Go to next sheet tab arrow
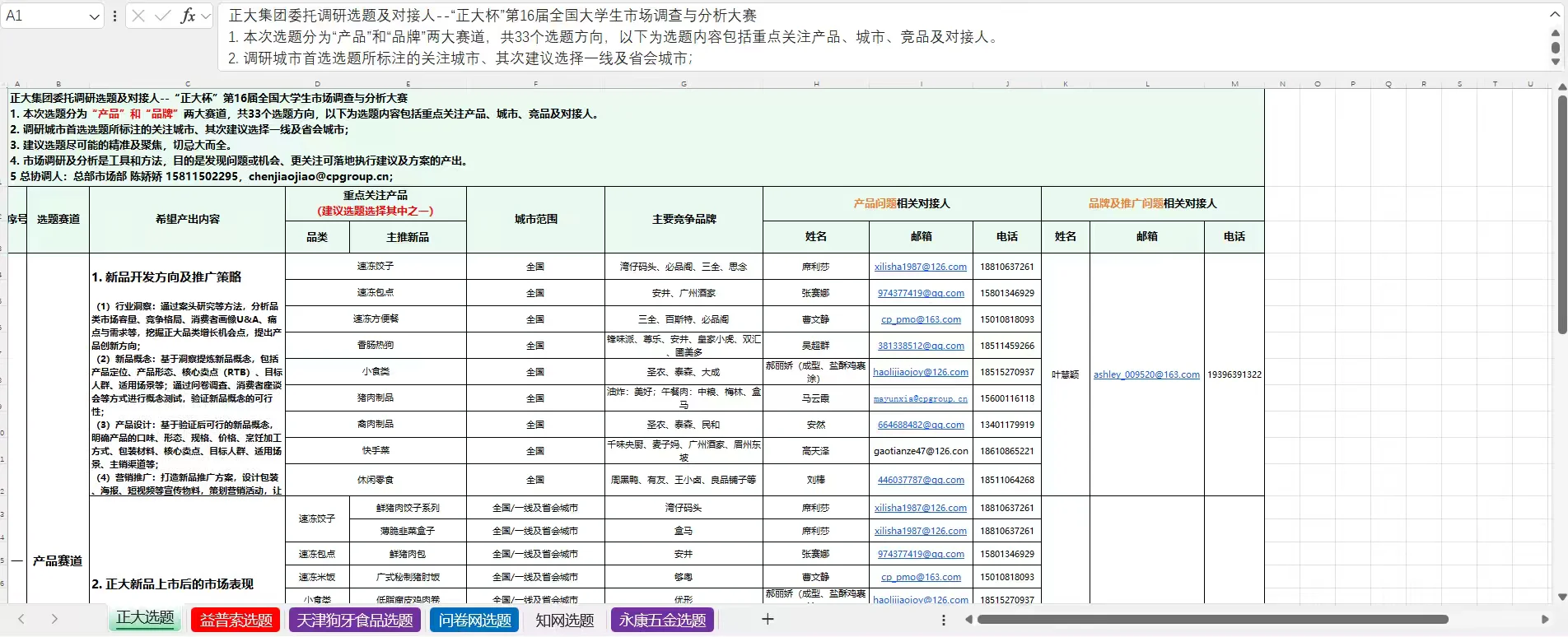Viewport: 1568px width, 637px height. (54, 619)
